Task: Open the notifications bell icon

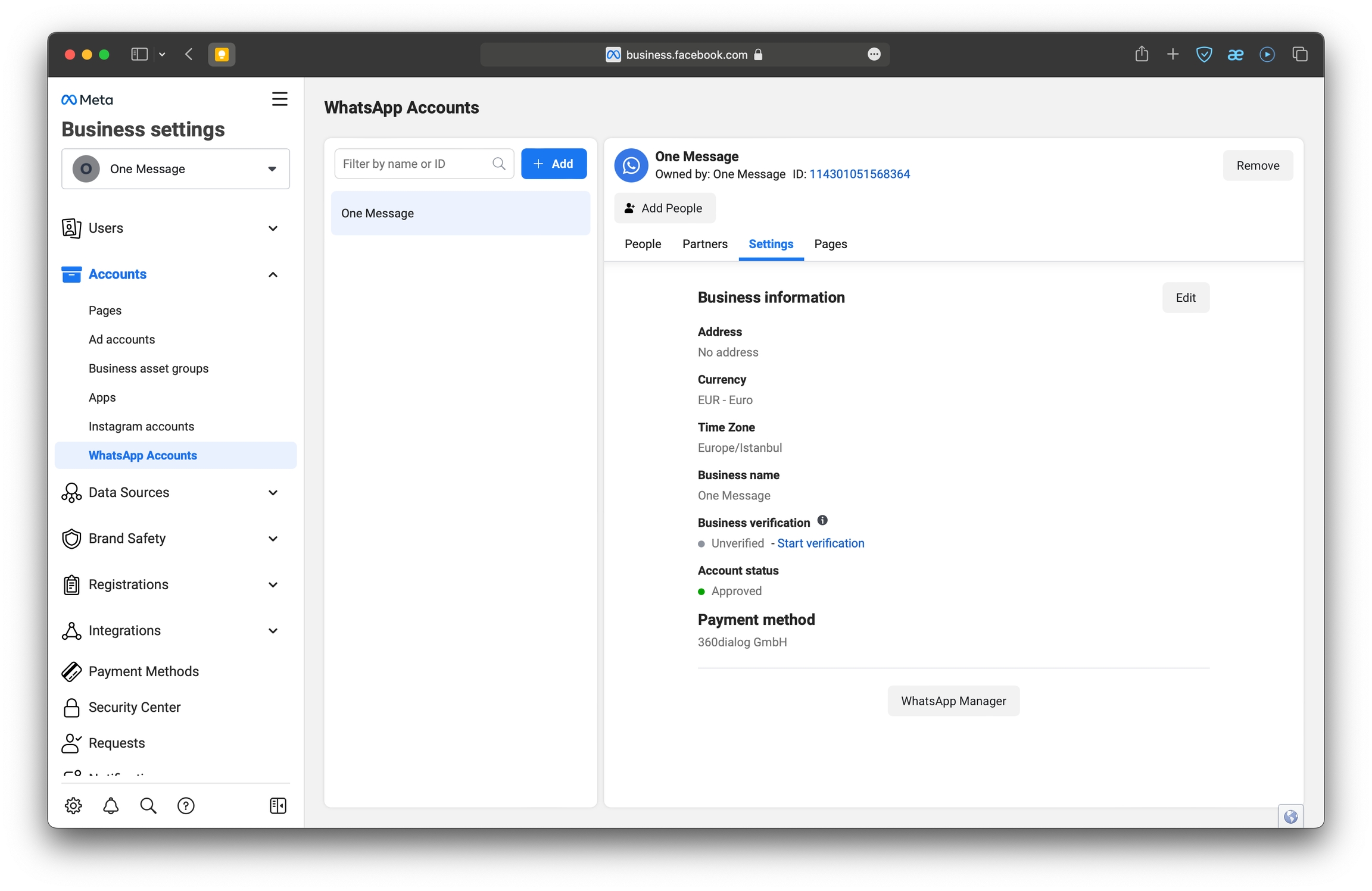Action: 111,806
